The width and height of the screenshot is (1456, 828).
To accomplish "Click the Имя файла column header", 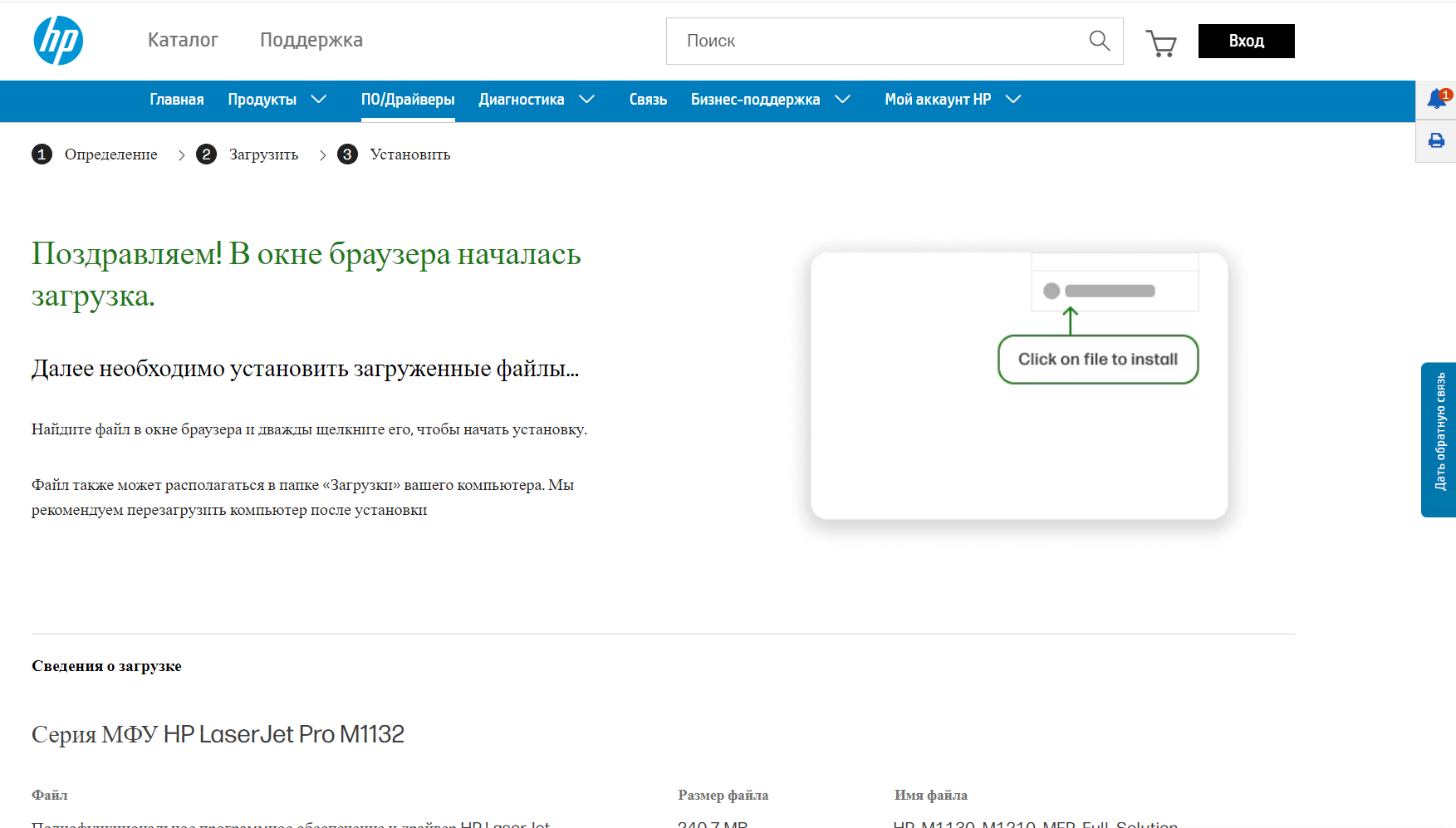I will click(x=930, y=795).
